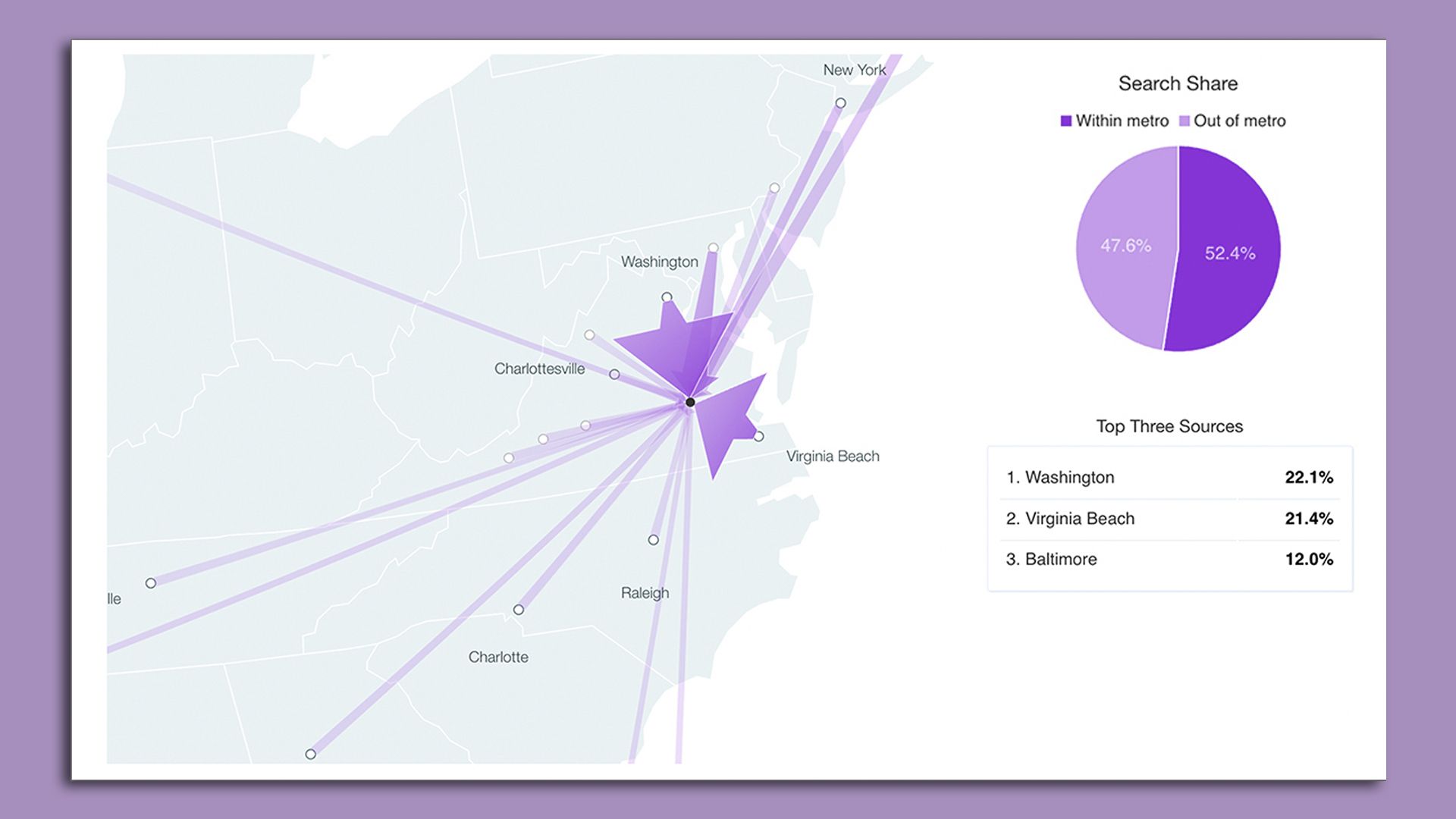Click the Baltimore 12.0% entry
Screen dimensions: 1456x819
[1168, 559]
